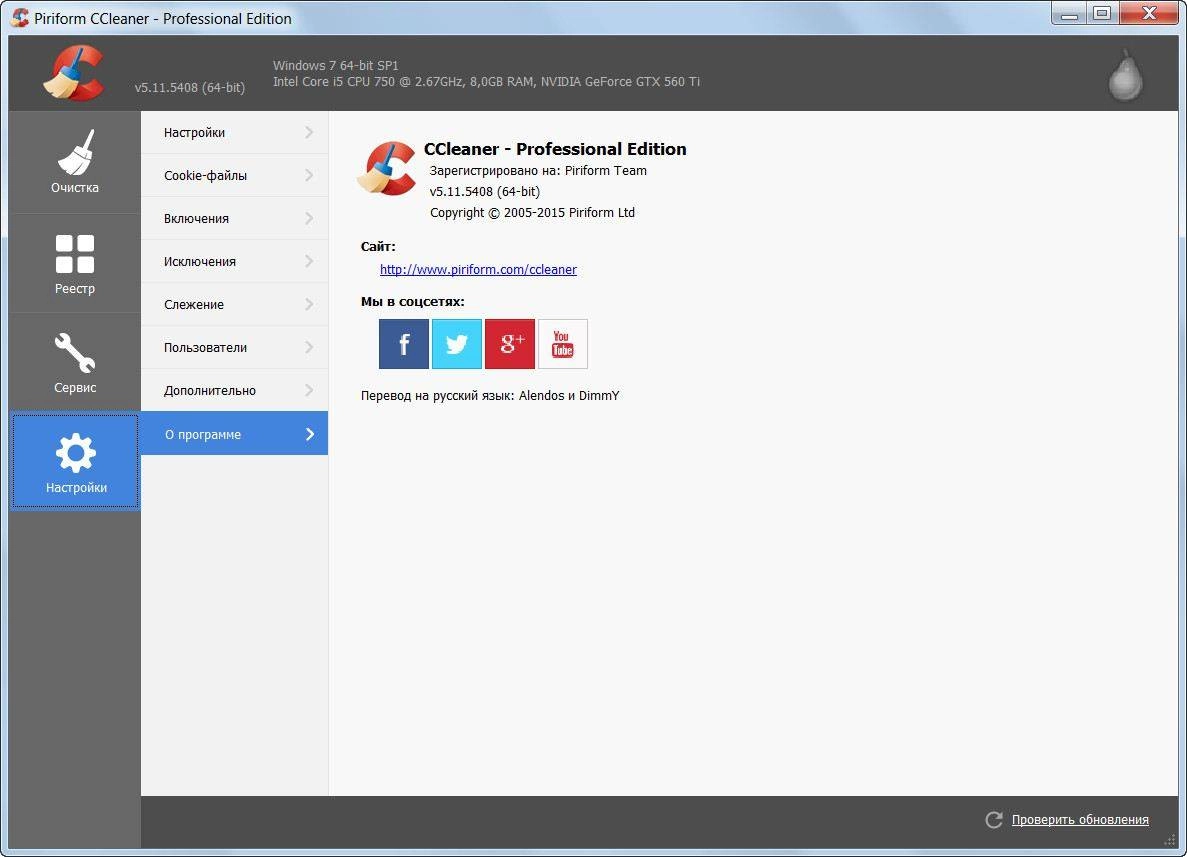Click the chevron next to Пользователи
Viewport: 1187px width, 857px height.
tap(309, 347)
